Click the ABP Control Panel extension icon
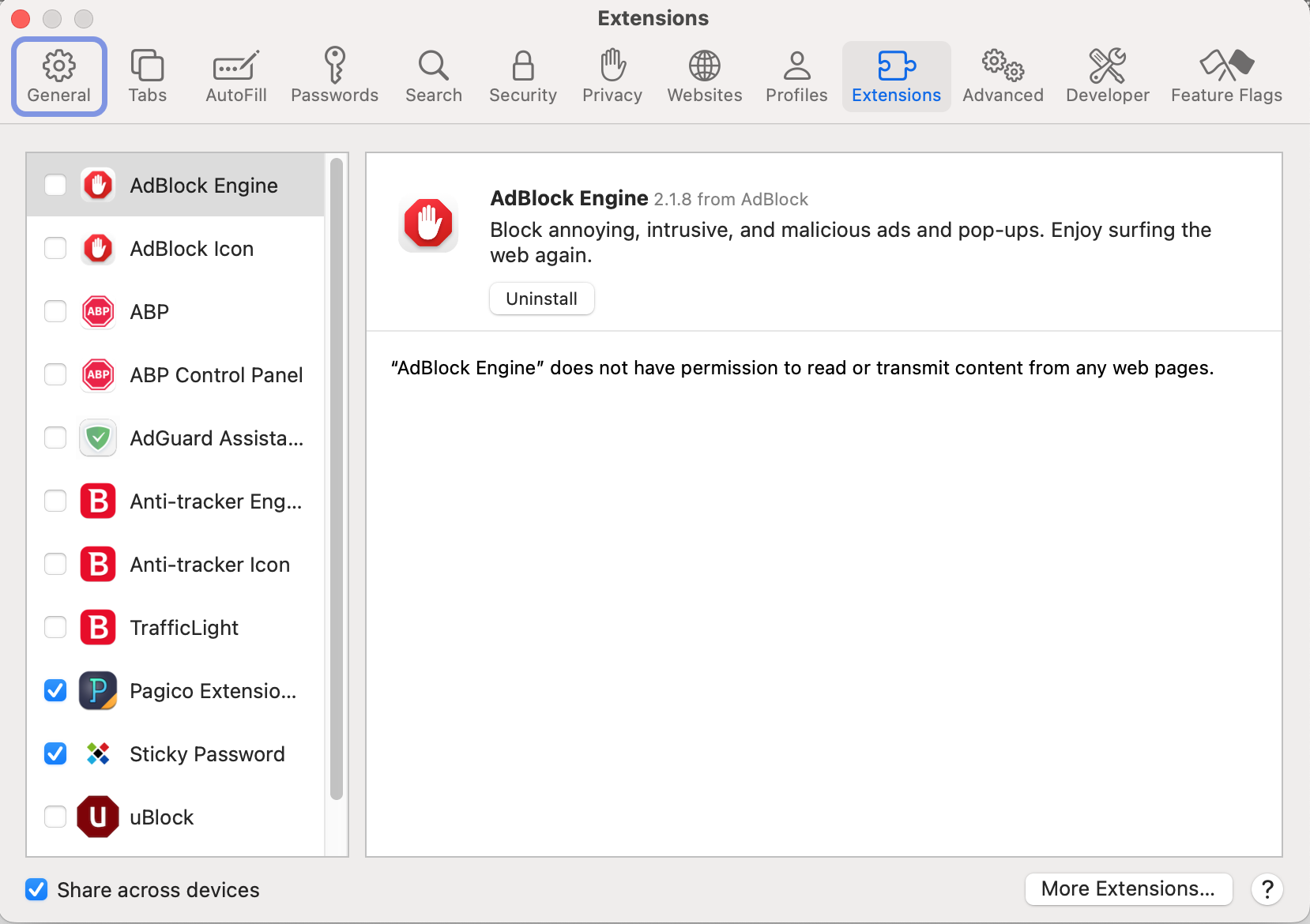 pyautogui.click(x=98, y=374)
